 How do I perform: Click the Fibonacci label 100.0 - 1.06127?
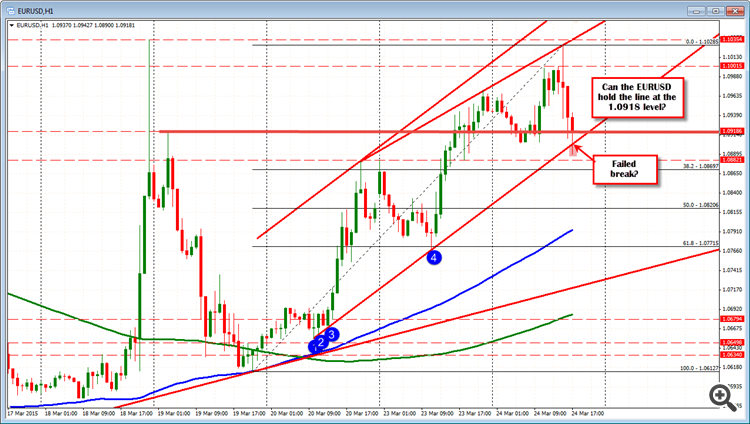tap(699, 368)
